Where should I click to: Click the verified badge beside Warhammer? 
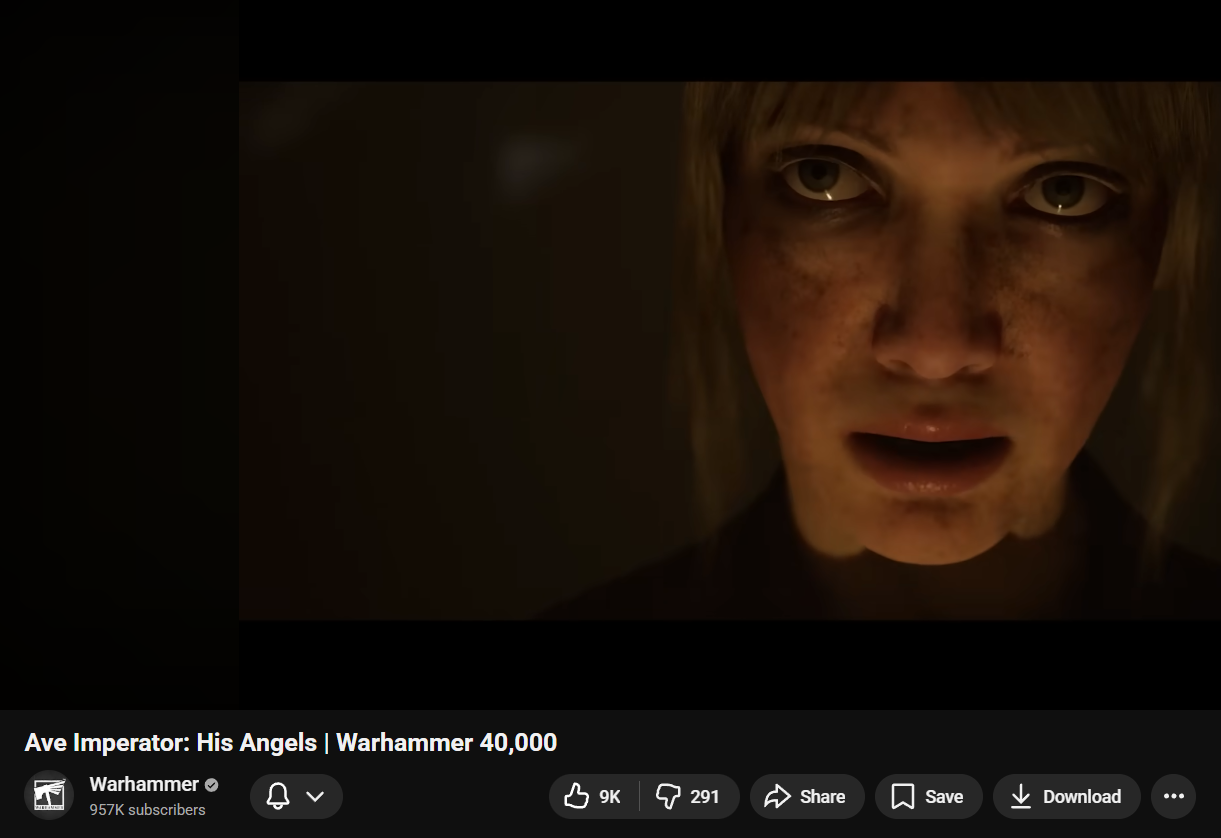(212, 785)
